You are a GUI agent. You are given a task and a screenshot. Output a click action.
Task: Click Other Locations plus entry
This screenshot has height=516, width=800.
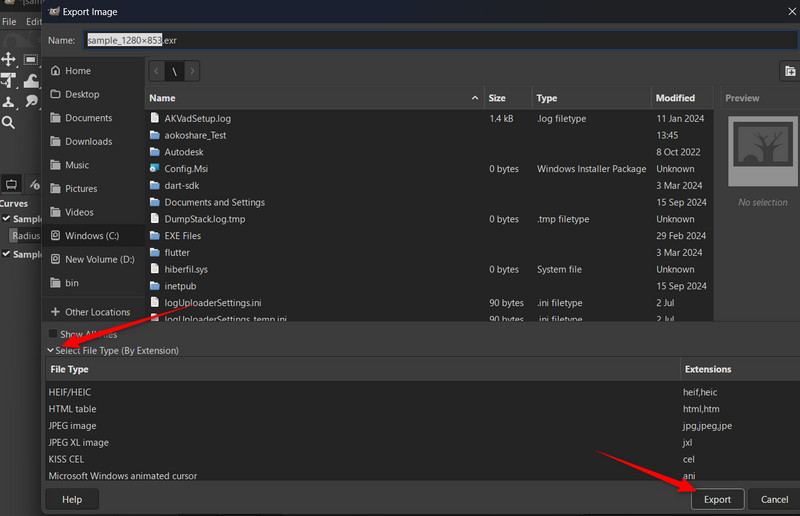tap(93, 312)
